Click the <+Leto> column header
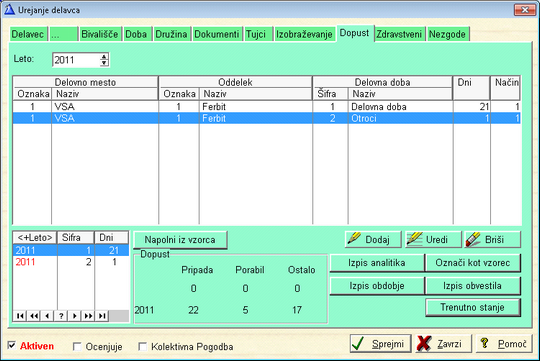 [x=35, y=238]
